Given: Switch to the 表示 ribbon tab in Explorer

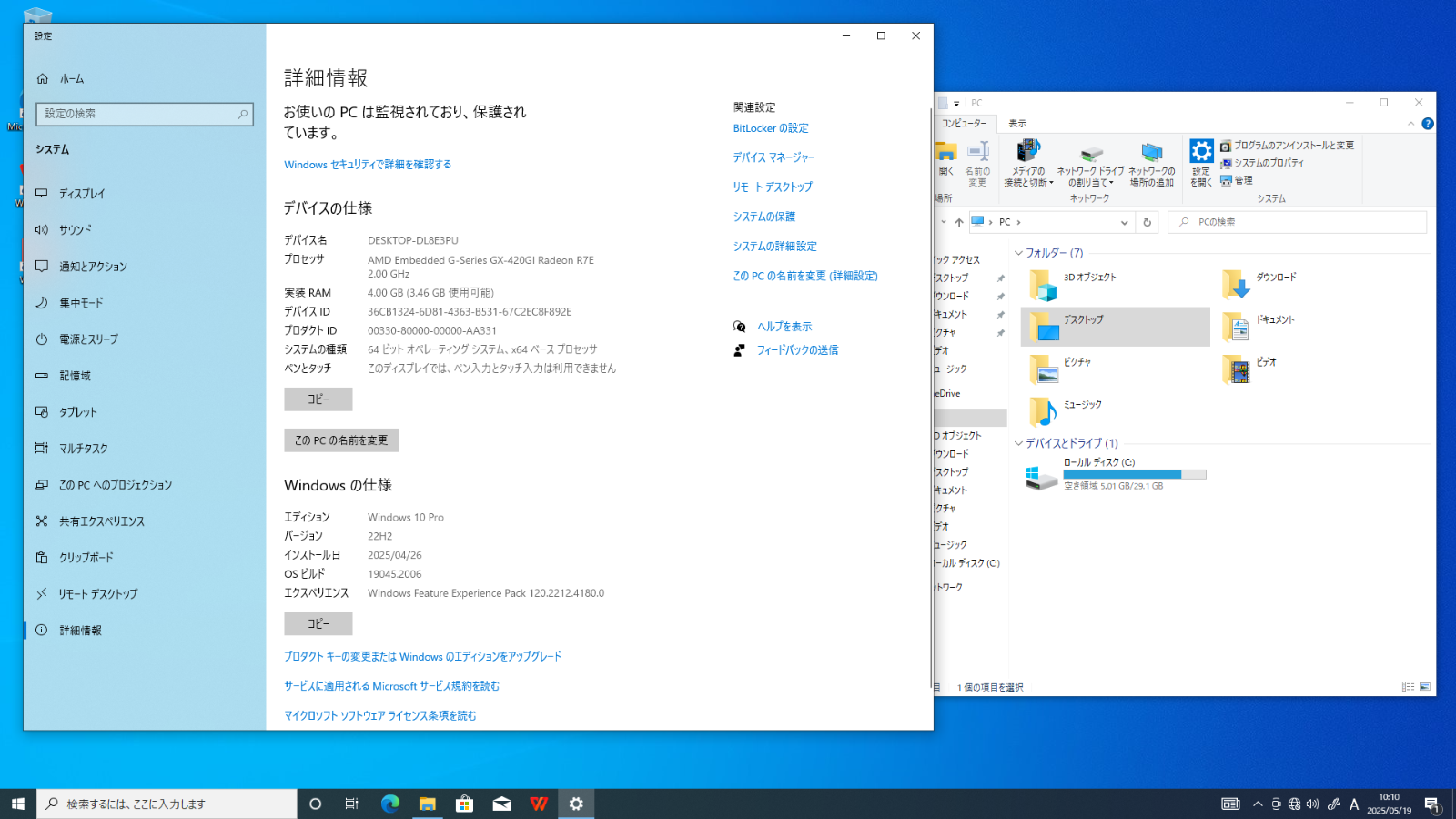Looking at the screenshot, I should 1017,124.
